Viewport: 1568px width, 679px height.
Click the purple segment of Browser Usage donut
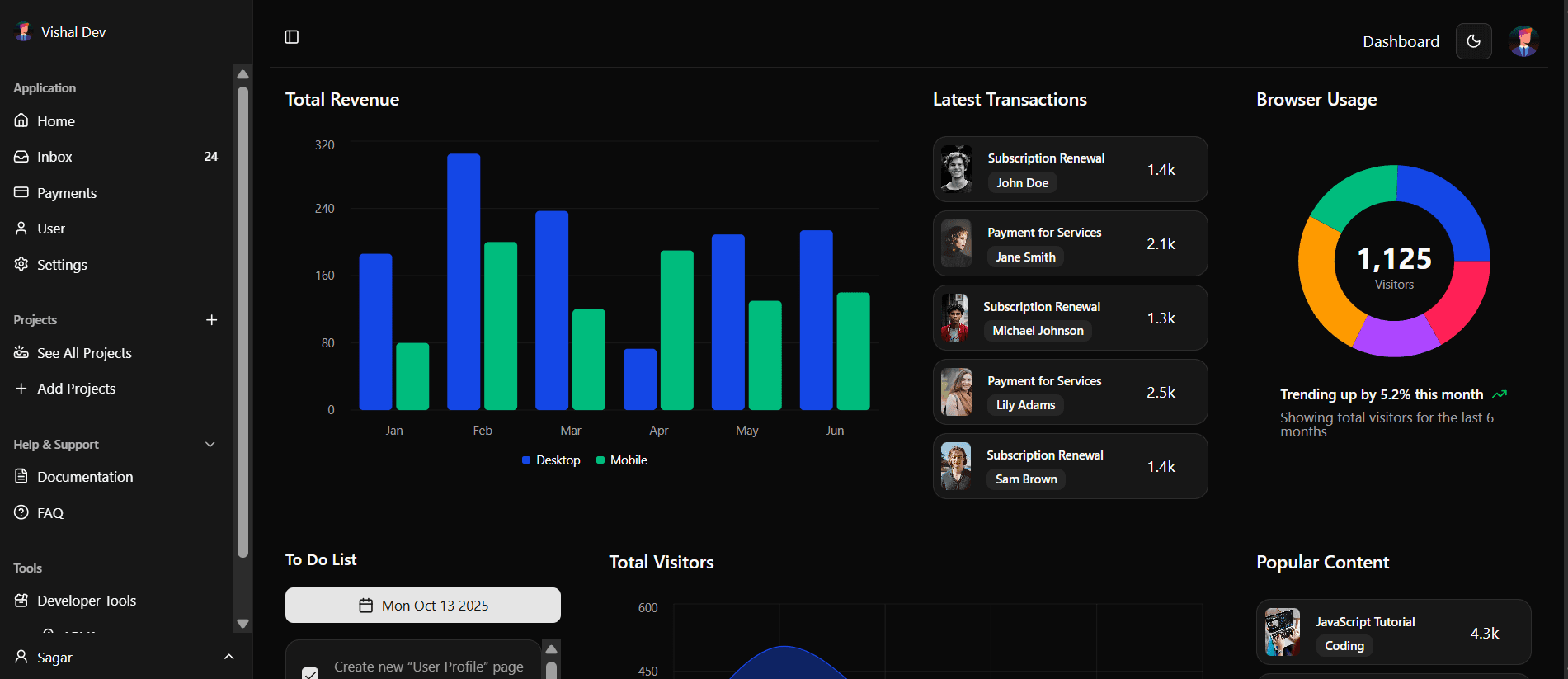[1397, 337]
